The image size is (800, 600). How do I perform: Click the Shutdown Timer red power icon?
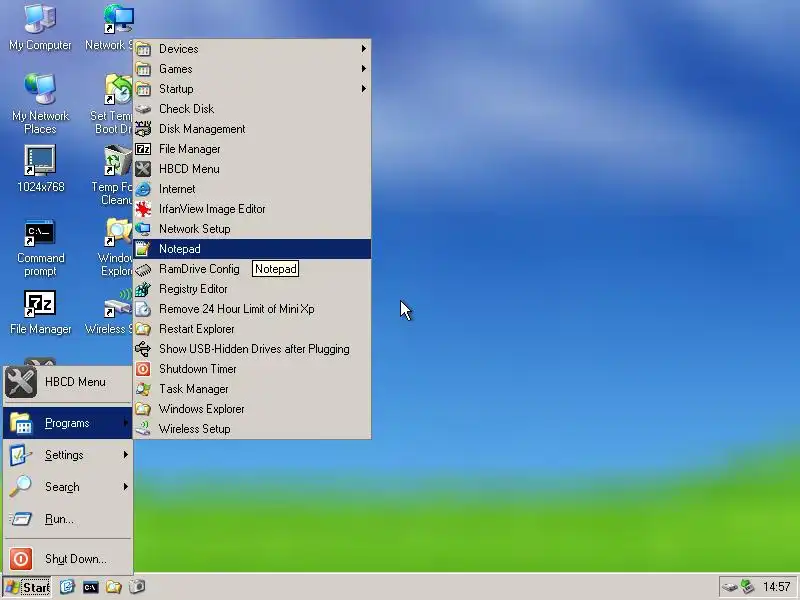click(143, 369)
